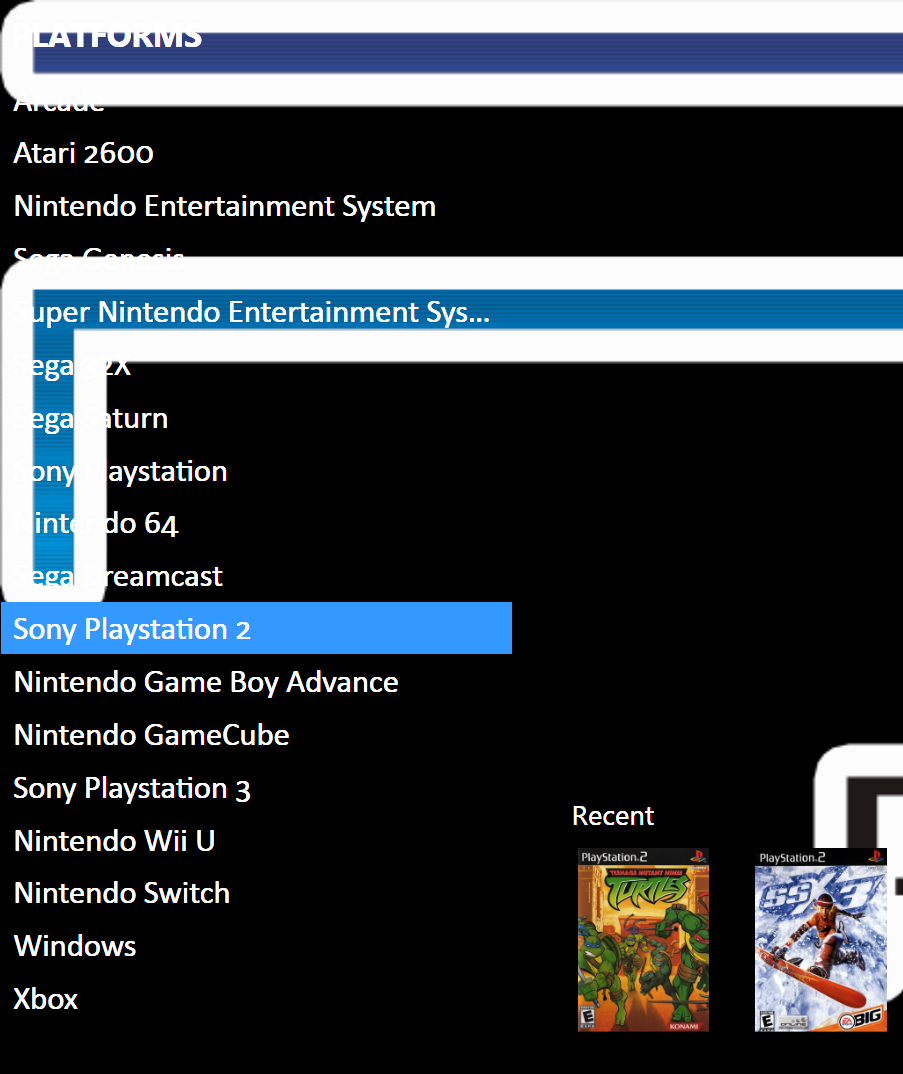Select Sony Playstation 3 platform

[x=256, y=788]
